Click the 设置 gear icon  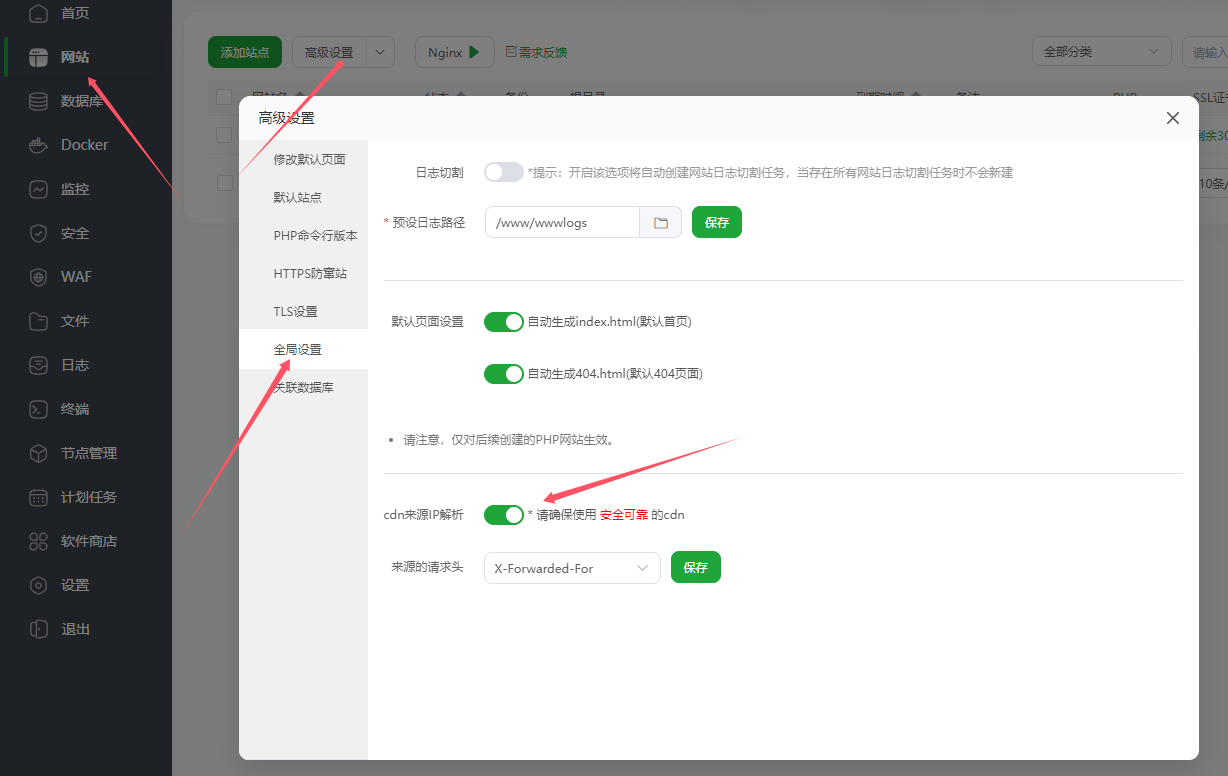click(38, 585)
